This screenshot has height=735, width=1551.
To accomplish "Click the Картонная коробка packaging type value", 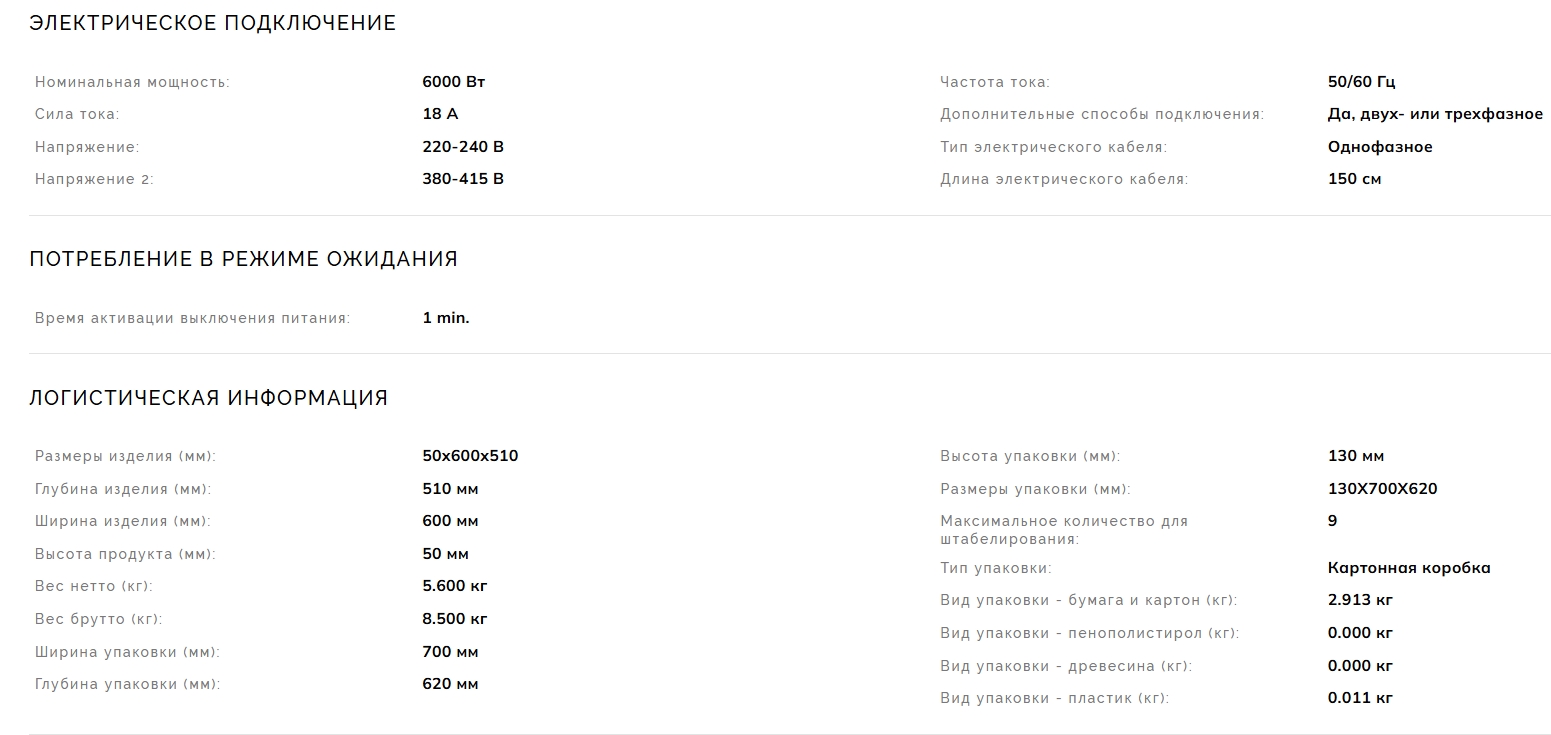I will 1409,568.
